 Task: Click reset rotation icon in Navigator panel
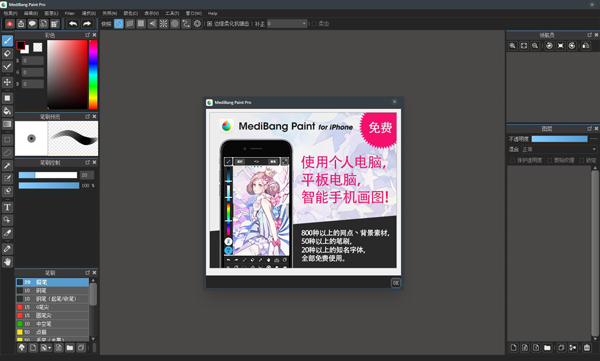561,46
